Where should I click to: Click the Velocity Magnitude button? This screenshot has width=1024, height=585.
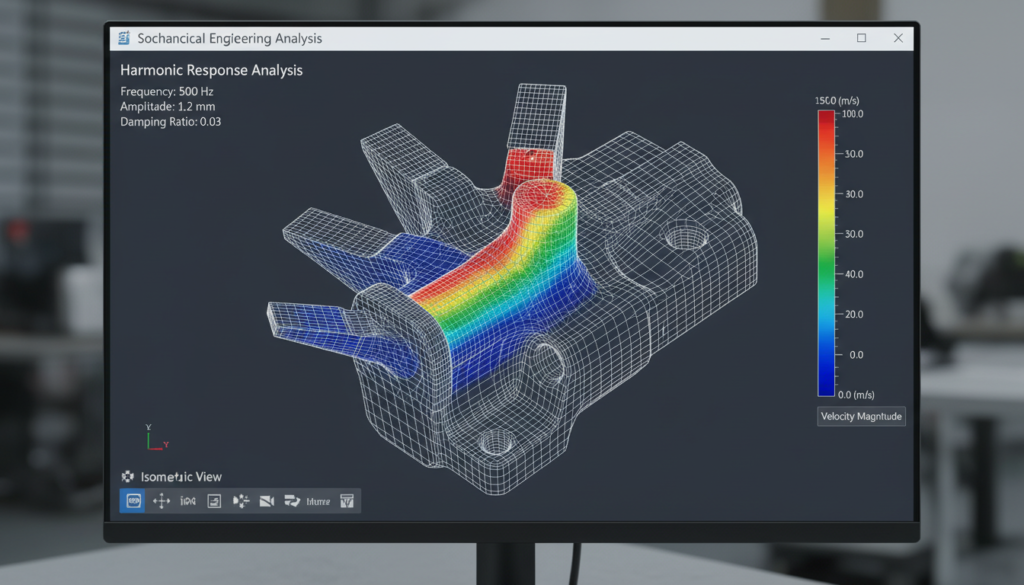[861, 417]
